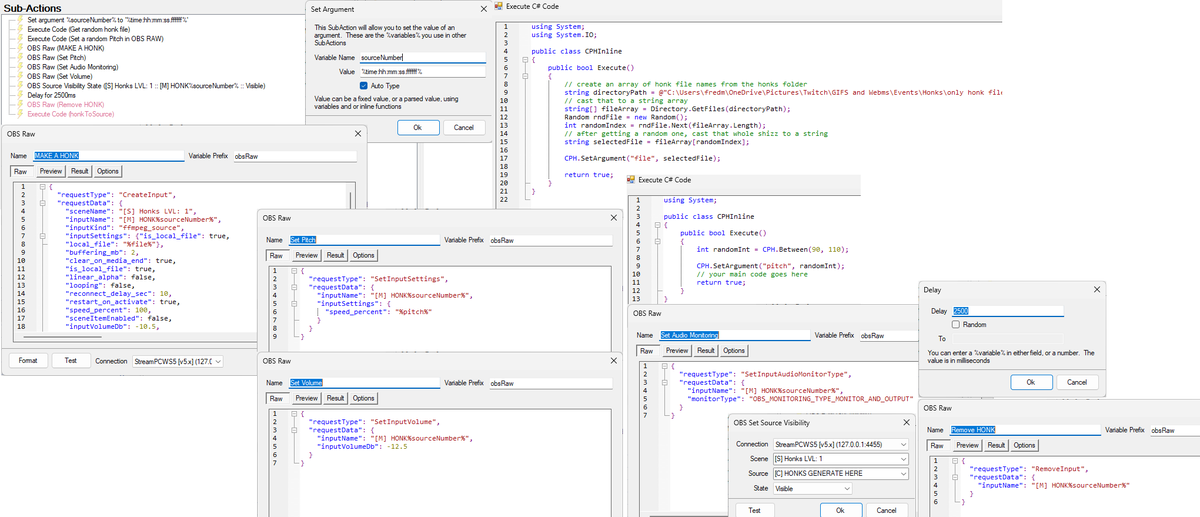Close the OBS Set Source Visibility dialog

906,423
